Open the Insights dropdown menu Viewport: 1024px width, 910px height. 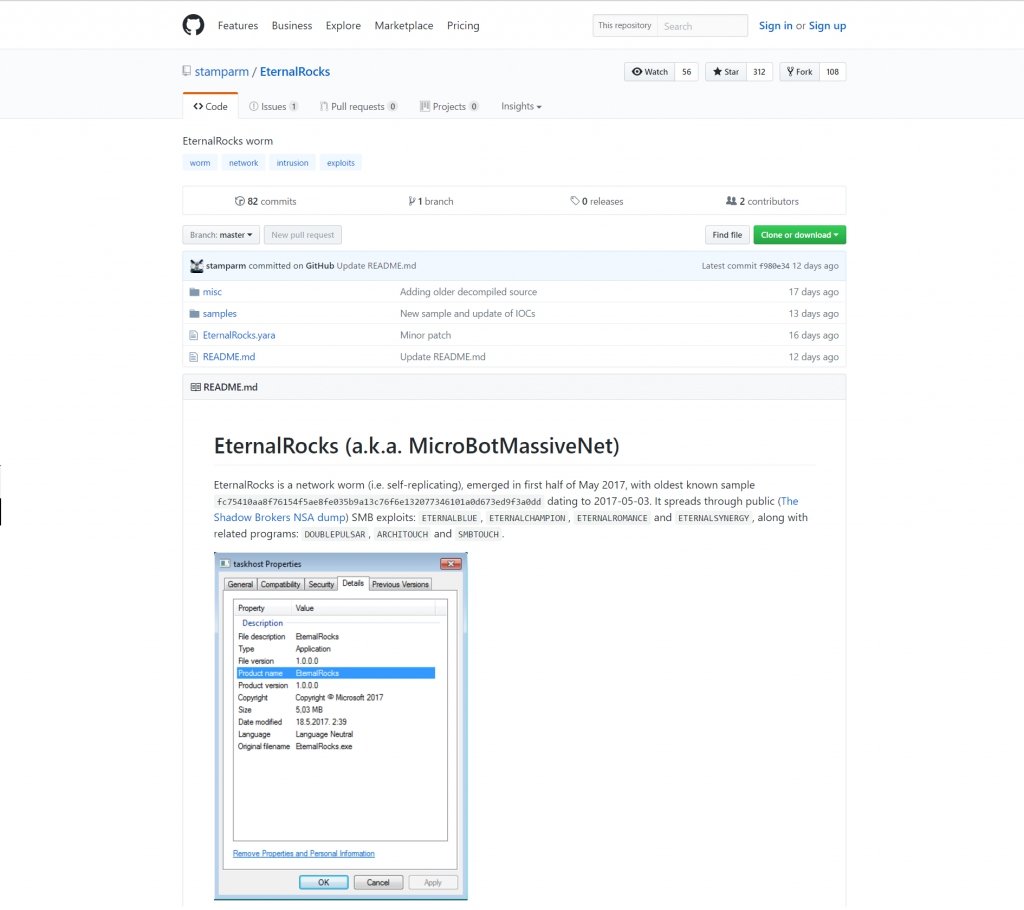point(521,106)
